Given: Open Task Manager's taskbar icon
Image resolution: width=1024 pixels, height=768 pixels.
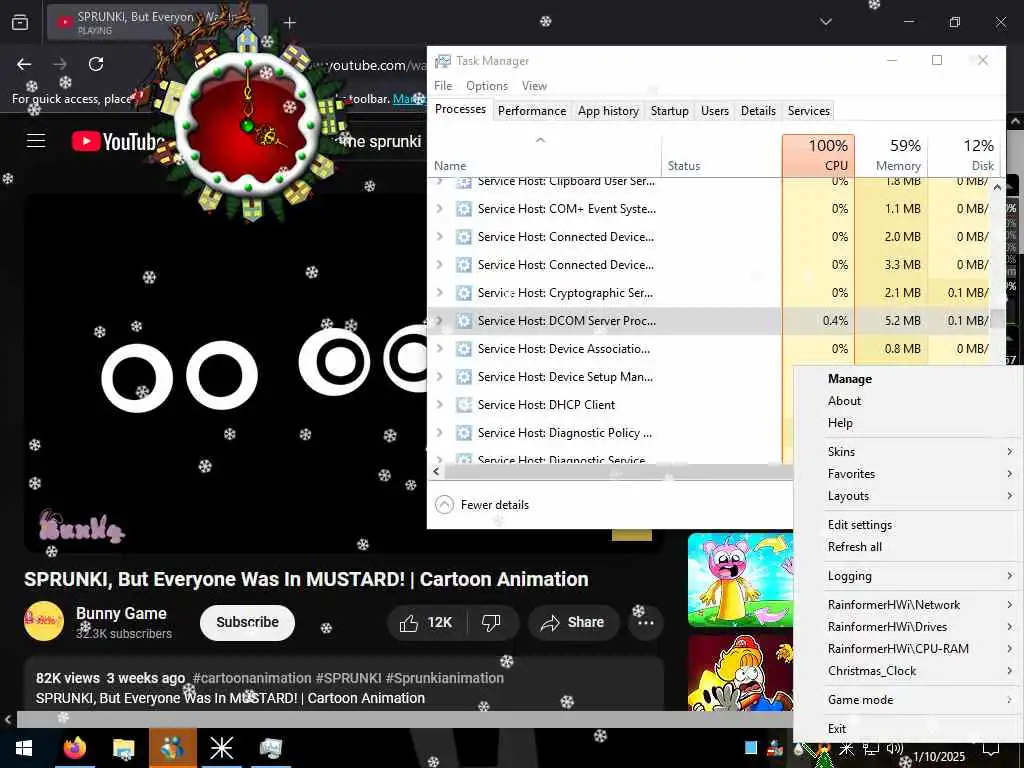Looking at the screenshot, I should [270, 748].
